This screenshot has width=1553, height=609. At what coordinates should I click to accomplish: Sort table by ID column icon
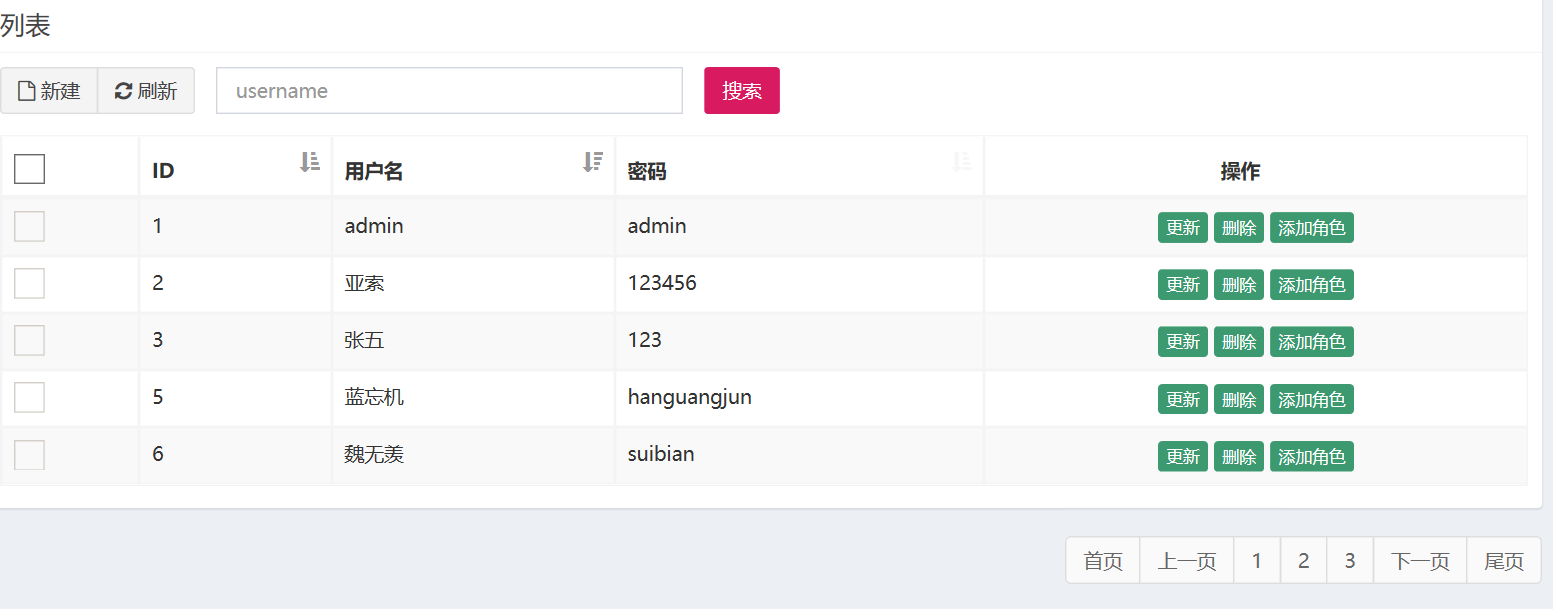coord(310,161)
